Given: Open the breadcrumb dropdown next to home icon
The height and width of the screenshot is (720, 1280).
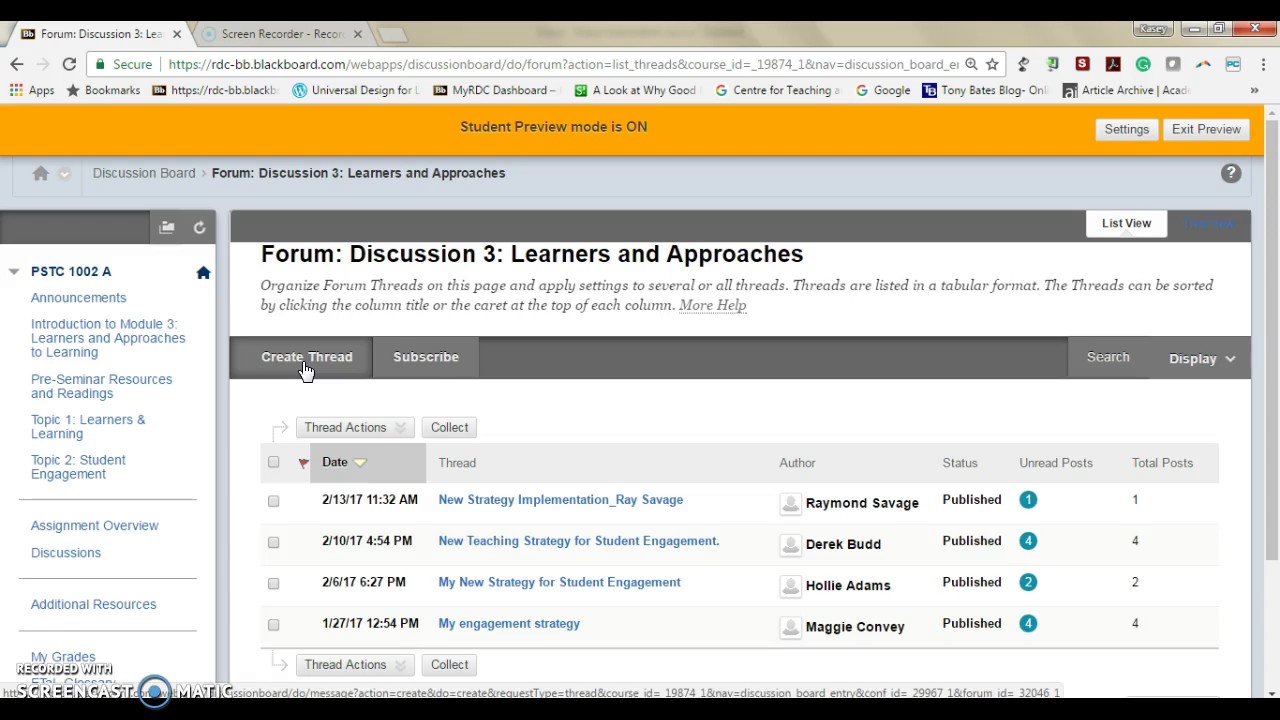Looking at the screenshot, I should [64, 173].
